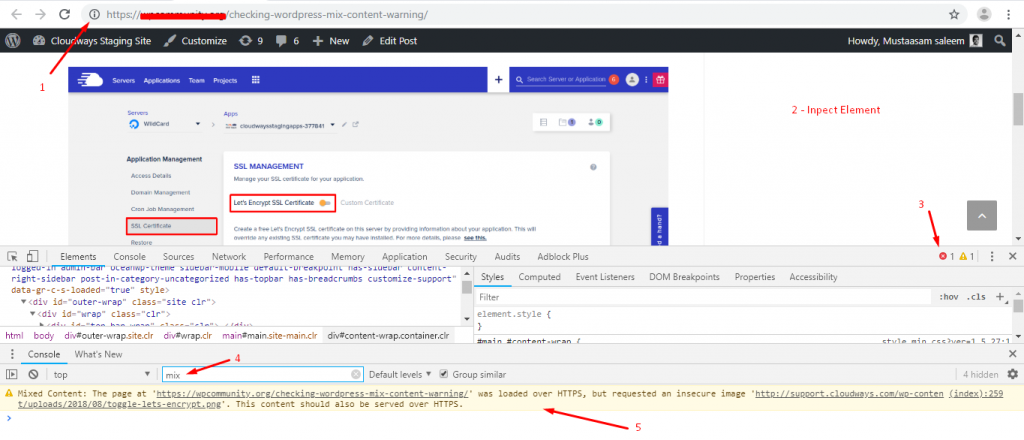Screen dimensions: 1024x440
Task: Toggle the DevTools device toolbar icon
Action: [31, 257]
